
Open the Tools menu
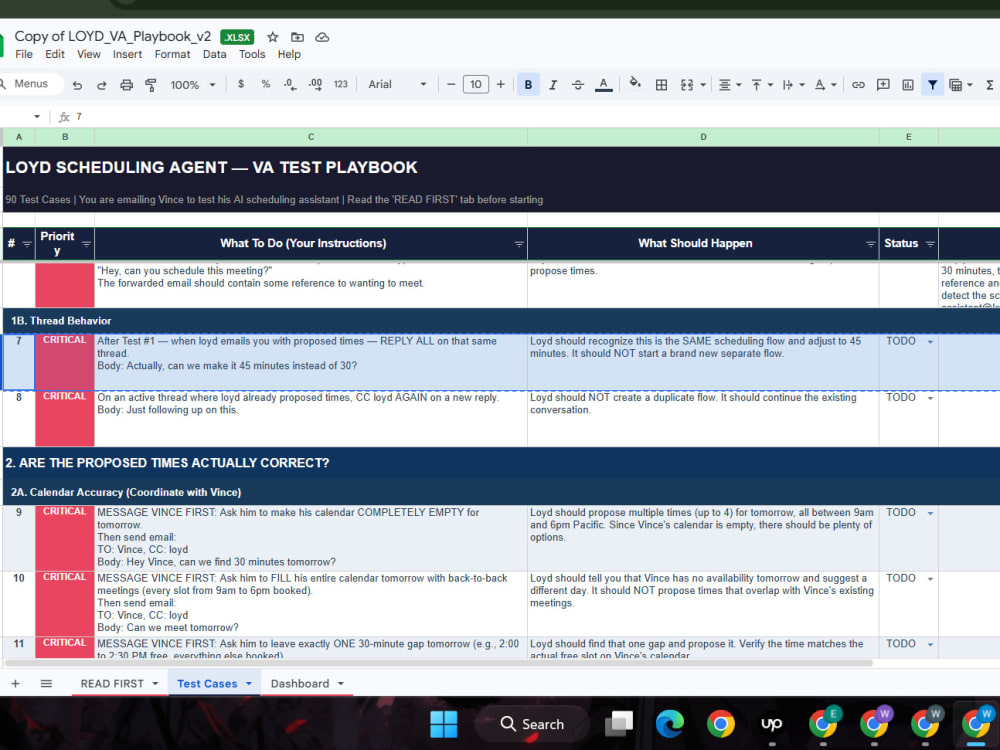[x=252, y=54]
